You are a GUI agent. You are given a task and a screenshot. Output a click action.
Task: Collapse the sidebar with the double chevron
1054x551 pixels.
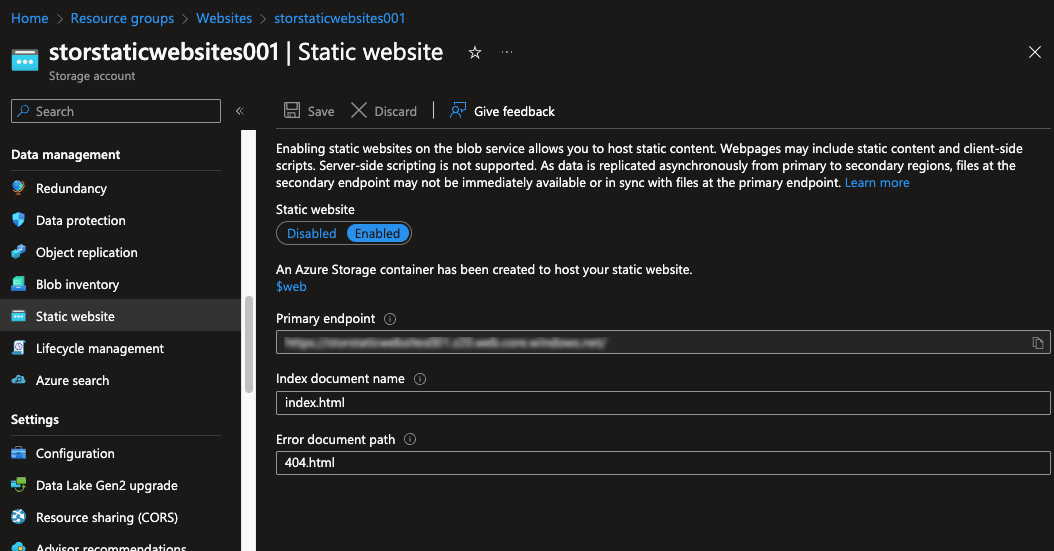pyautogui.click(x=239, y=111)
